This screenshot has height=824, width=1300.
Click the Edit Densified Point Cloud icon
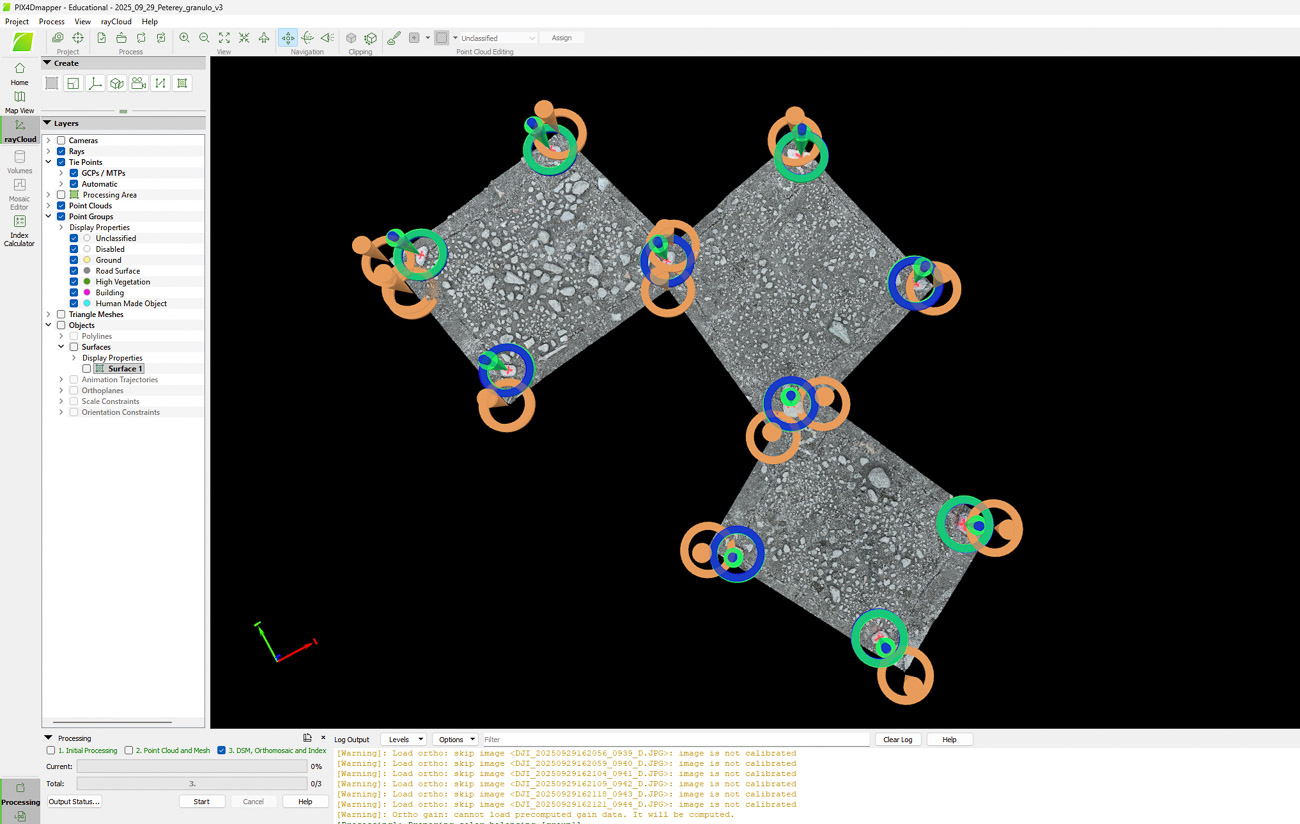(x=394, y=38)
